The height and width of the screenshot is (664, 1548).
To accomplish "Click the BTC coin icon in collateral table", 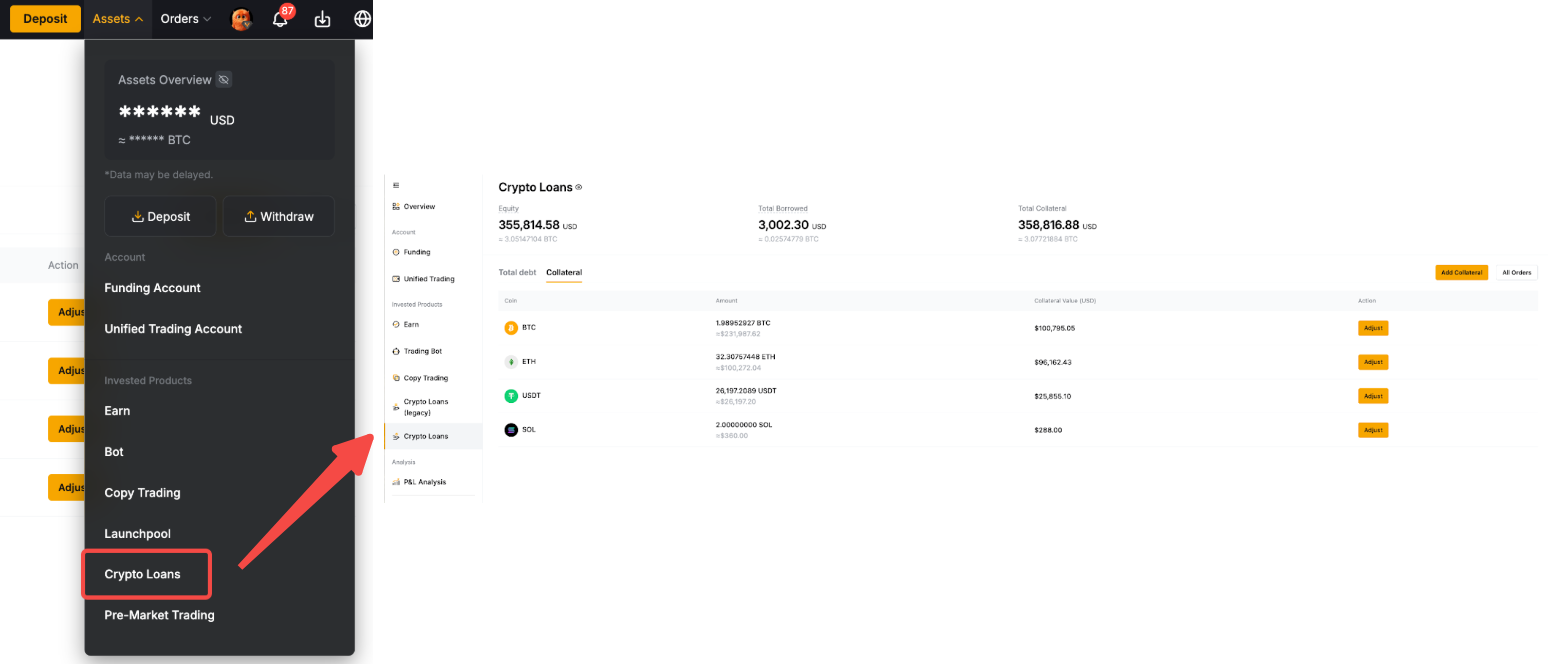I will coord(511,328).
